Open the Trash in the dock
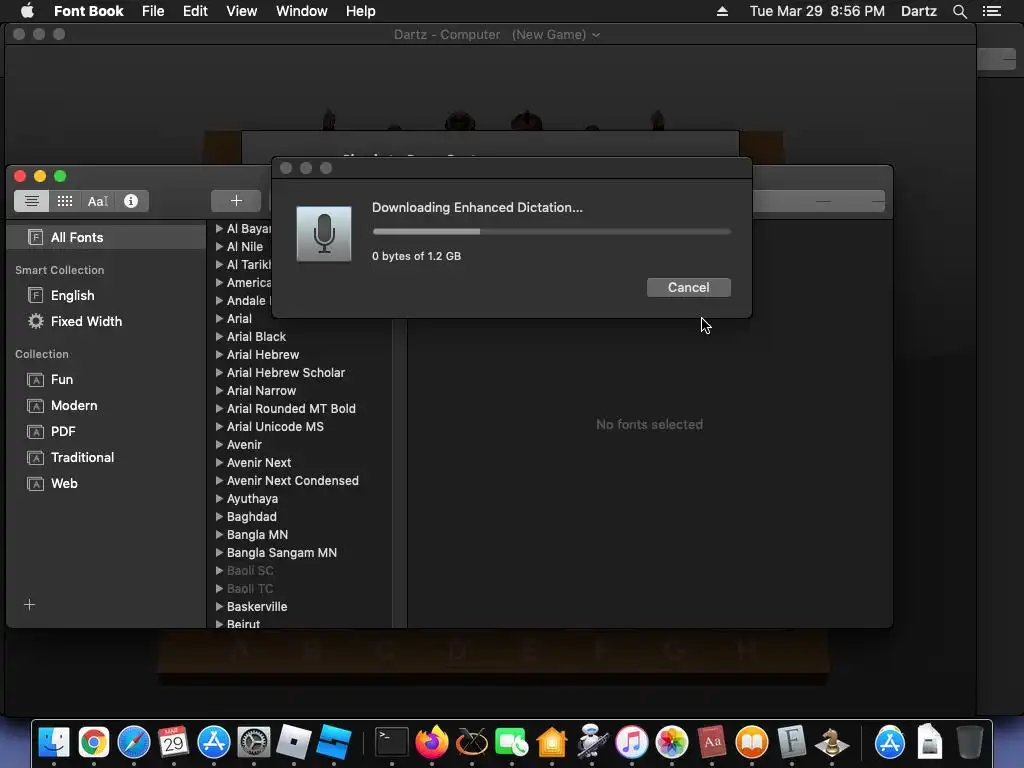 tap(970, 743)
